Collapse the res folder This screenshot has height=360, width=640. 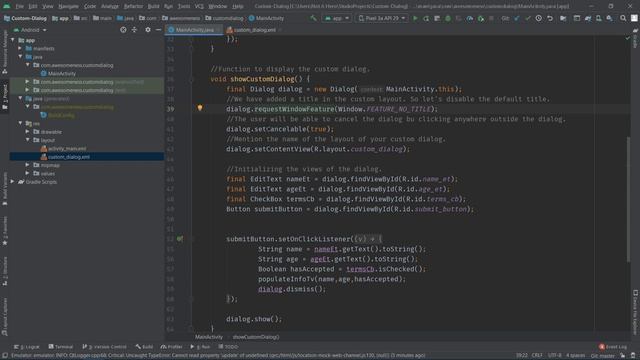[20, 123]
